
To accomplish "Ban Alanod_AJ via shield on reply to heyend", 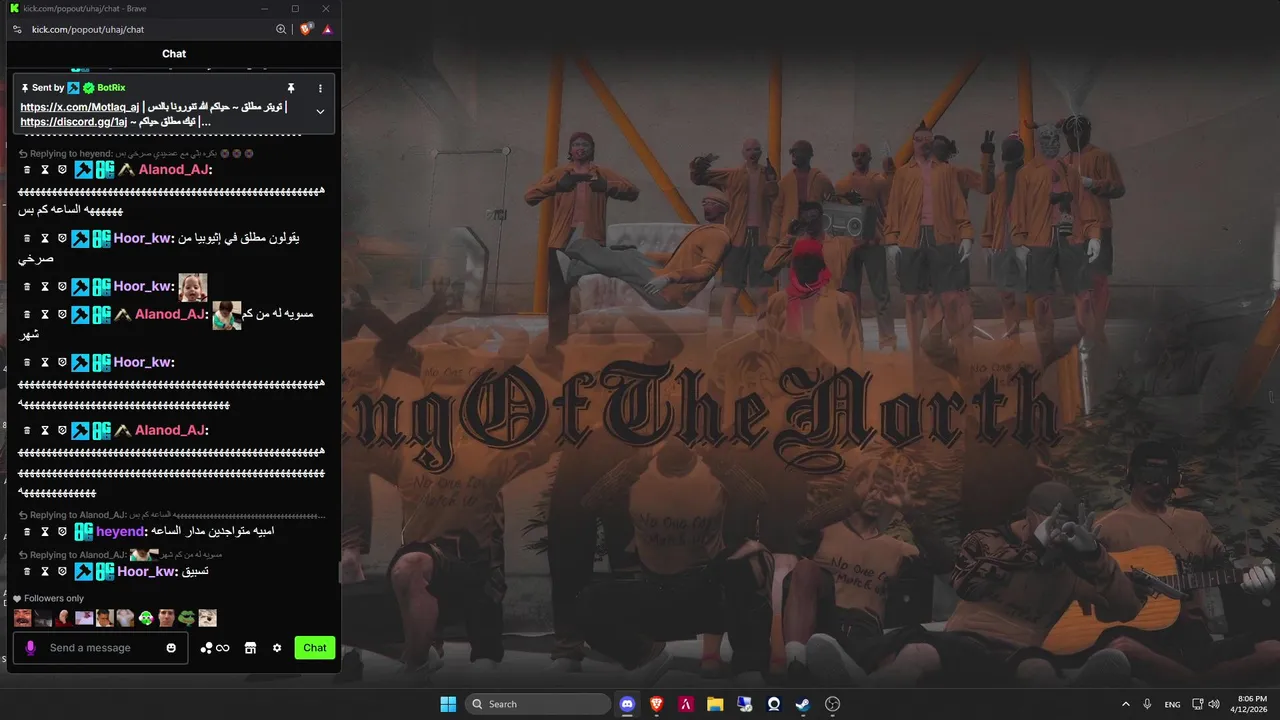I will pyautogui.click(x=62, y=170).
